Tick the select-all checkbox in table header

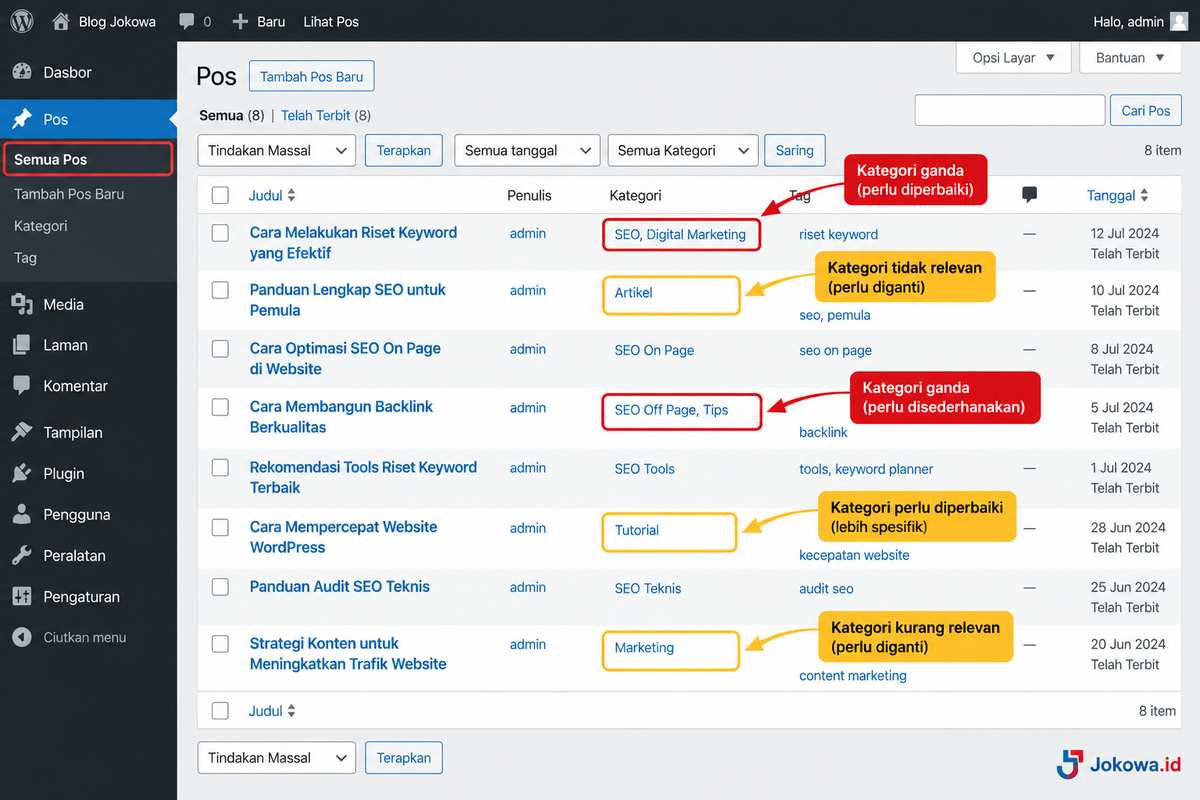[x=220, y=195]
